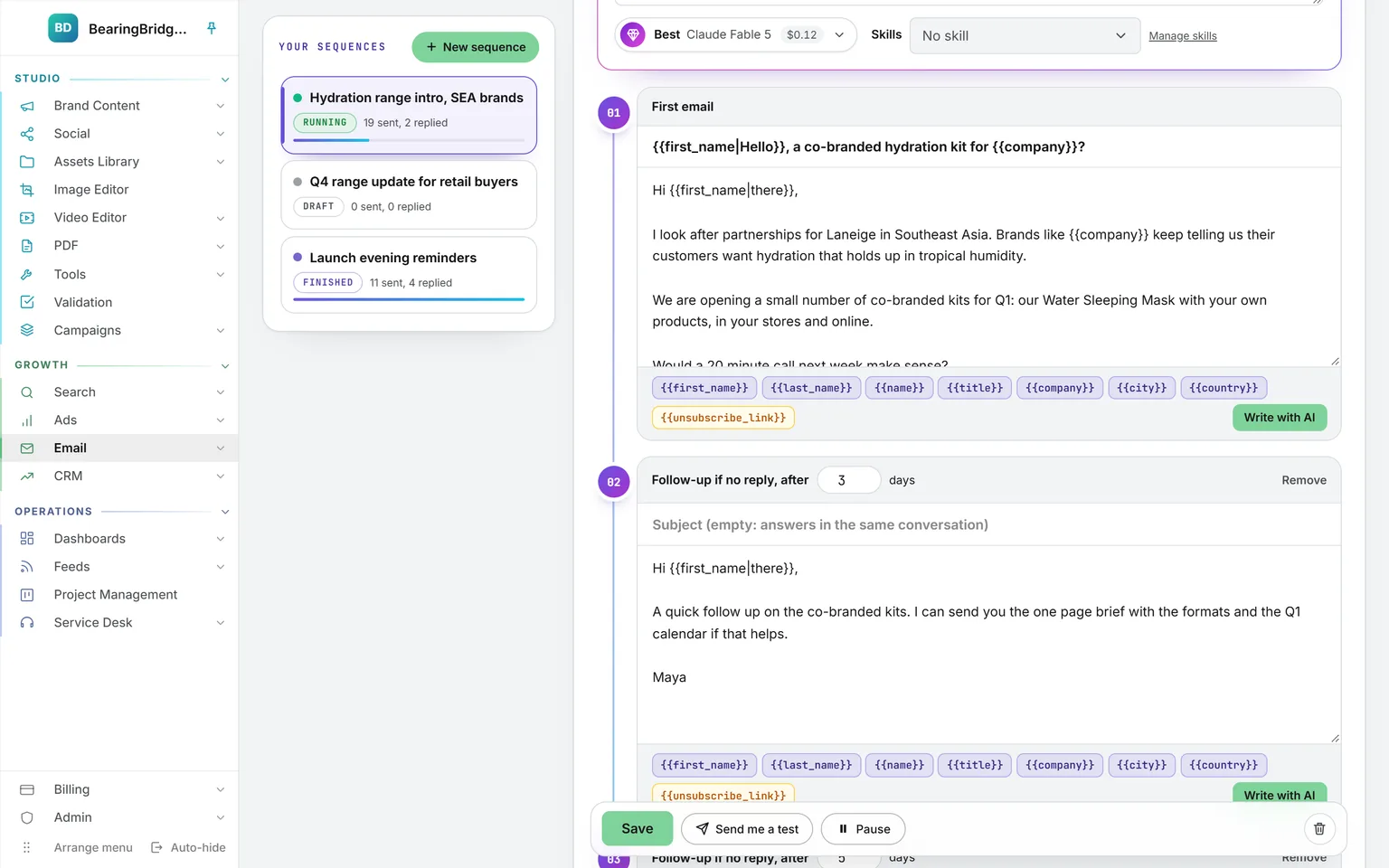Click the follow-up Subject field
1389x868 pixels.
[989, 524]
